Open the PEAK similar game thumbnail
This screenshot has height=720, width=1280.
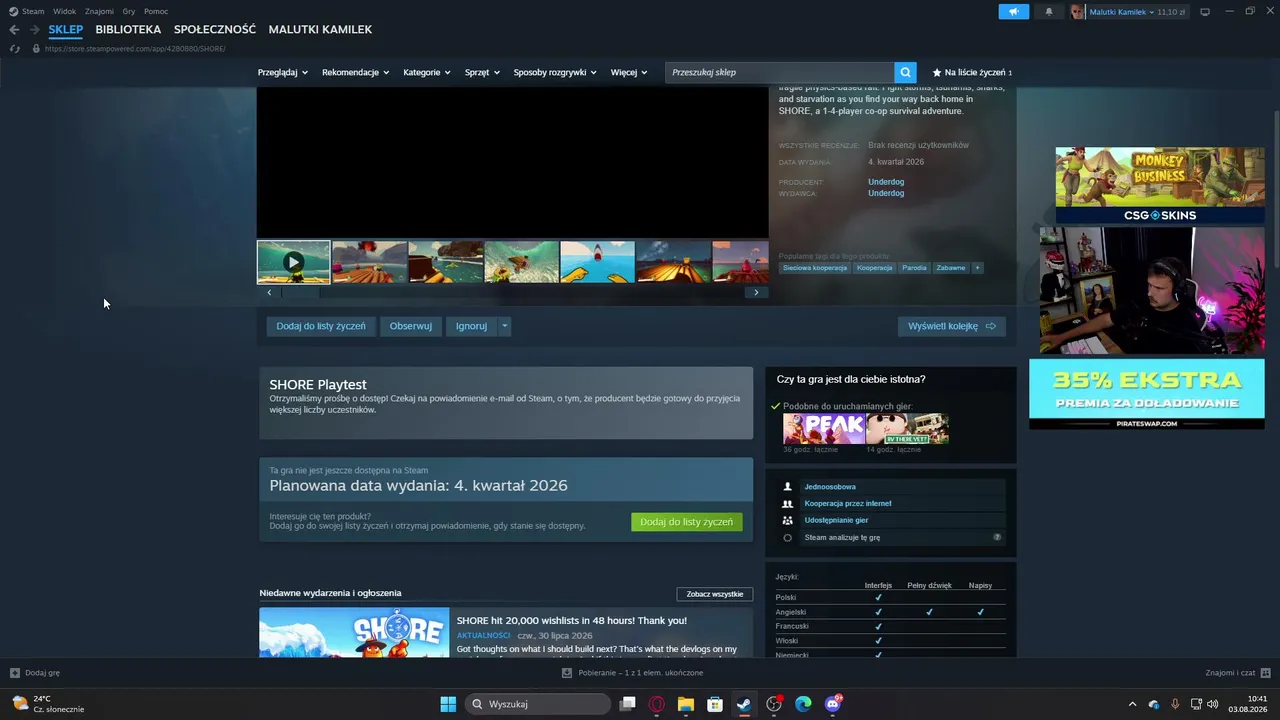[x=824, y=429]
